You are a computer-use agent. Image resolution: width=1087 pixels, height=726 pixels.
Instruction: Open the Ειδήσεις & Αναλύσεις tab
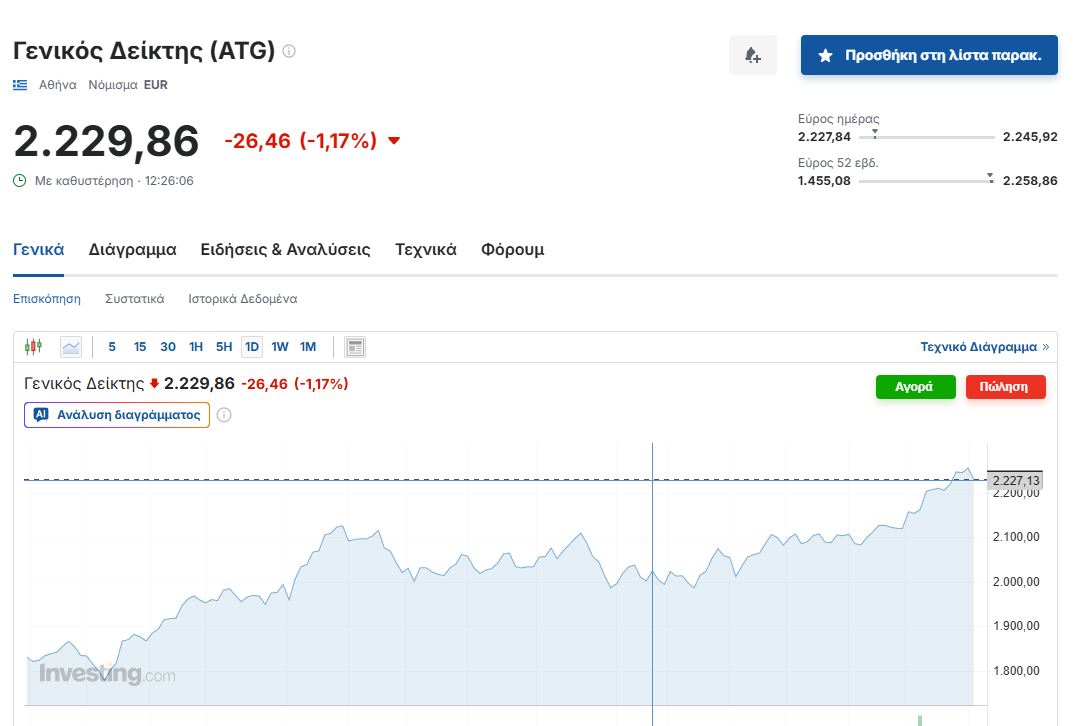[285, 250]
